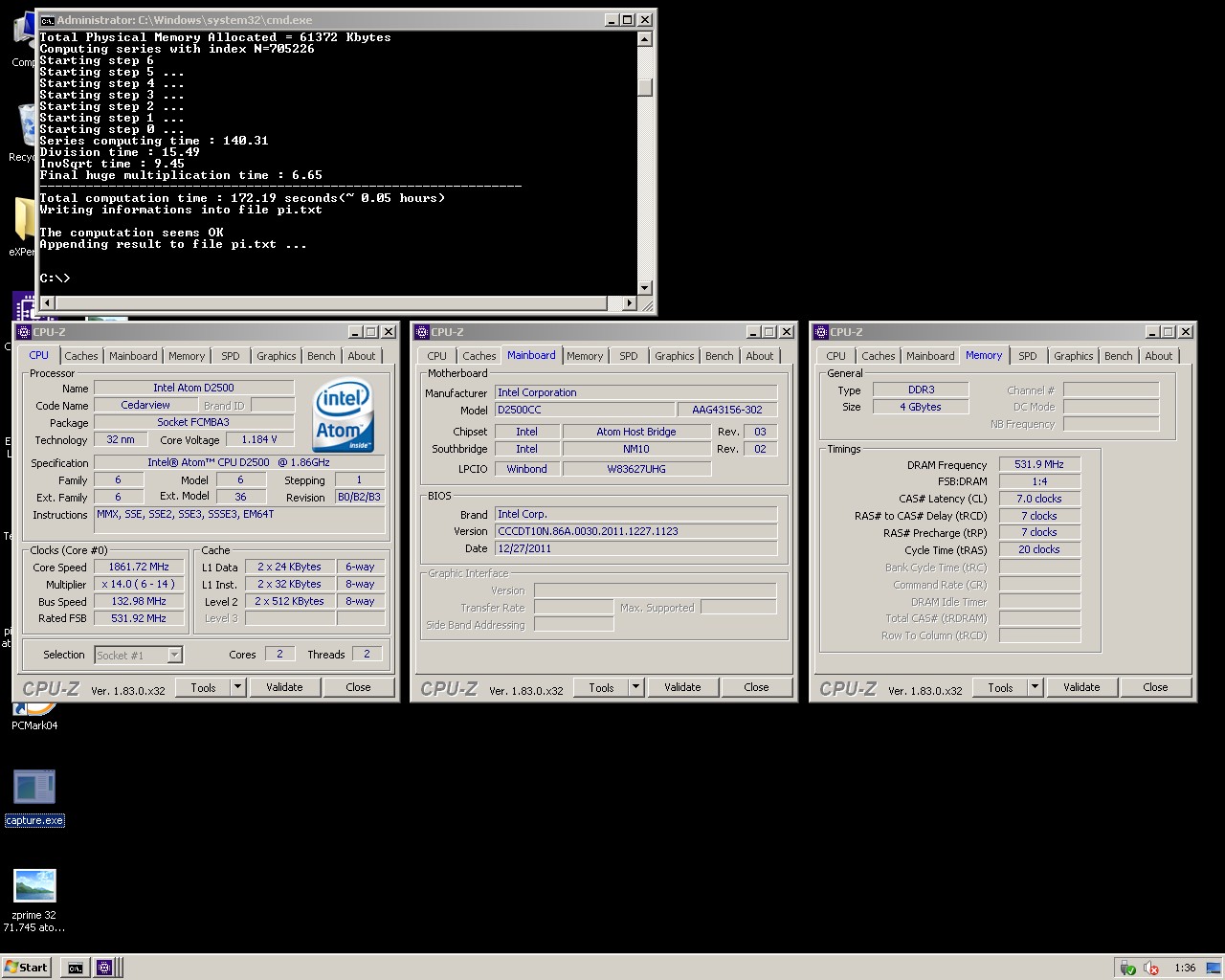This screenshot has width=1225, height=980.
Task: Open the About tab in the CPU window
Action: 362,356
